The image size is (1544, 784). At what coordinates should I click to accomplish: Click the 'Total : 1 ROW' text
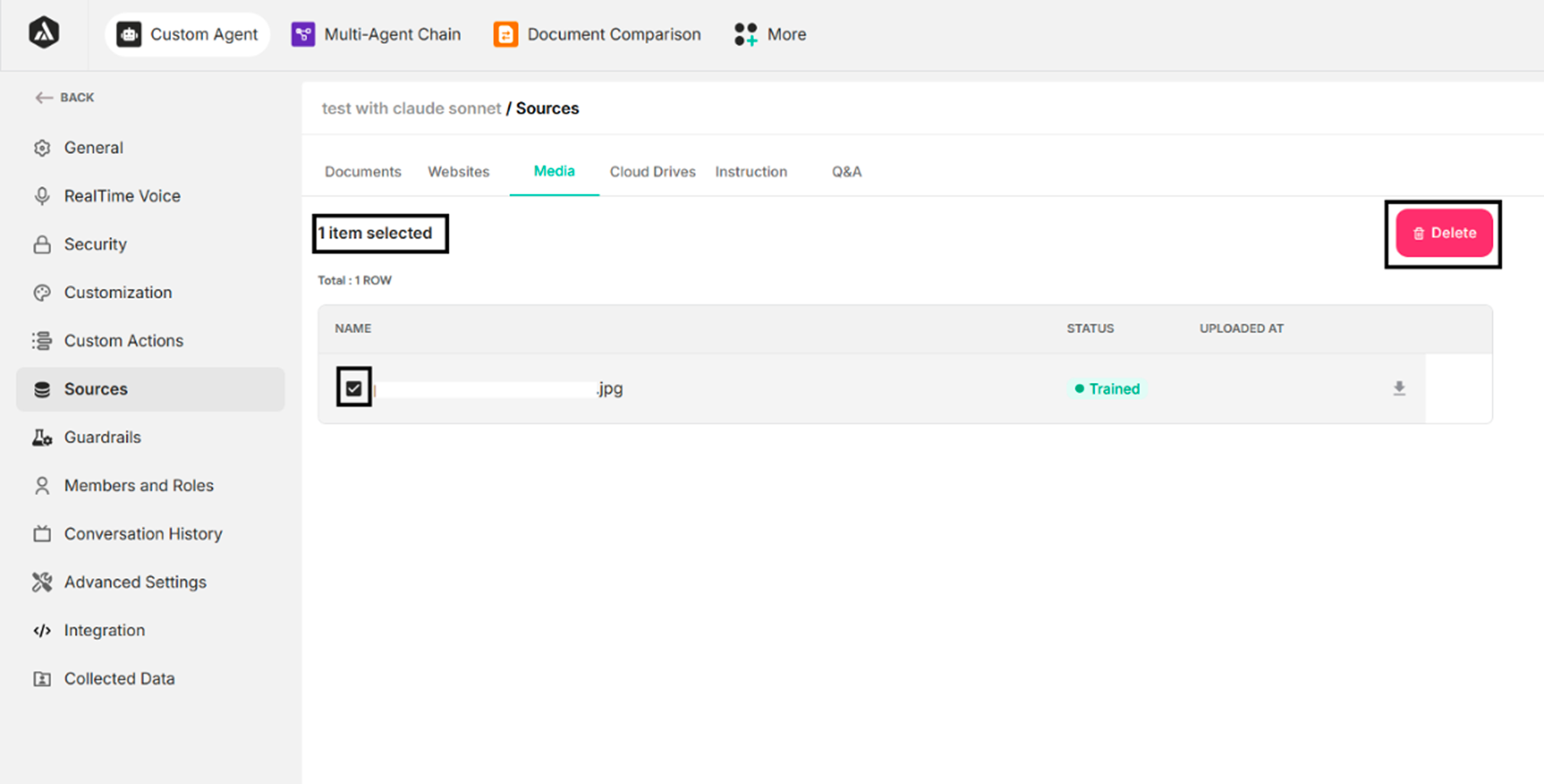pyautogui.click(x=354, y=280)
